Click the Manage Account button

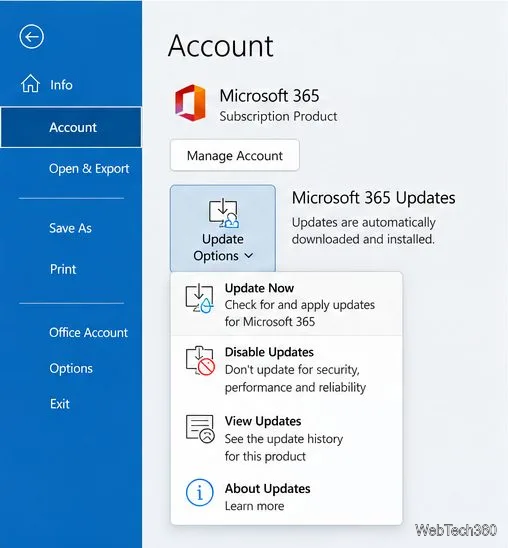(235, 156)
